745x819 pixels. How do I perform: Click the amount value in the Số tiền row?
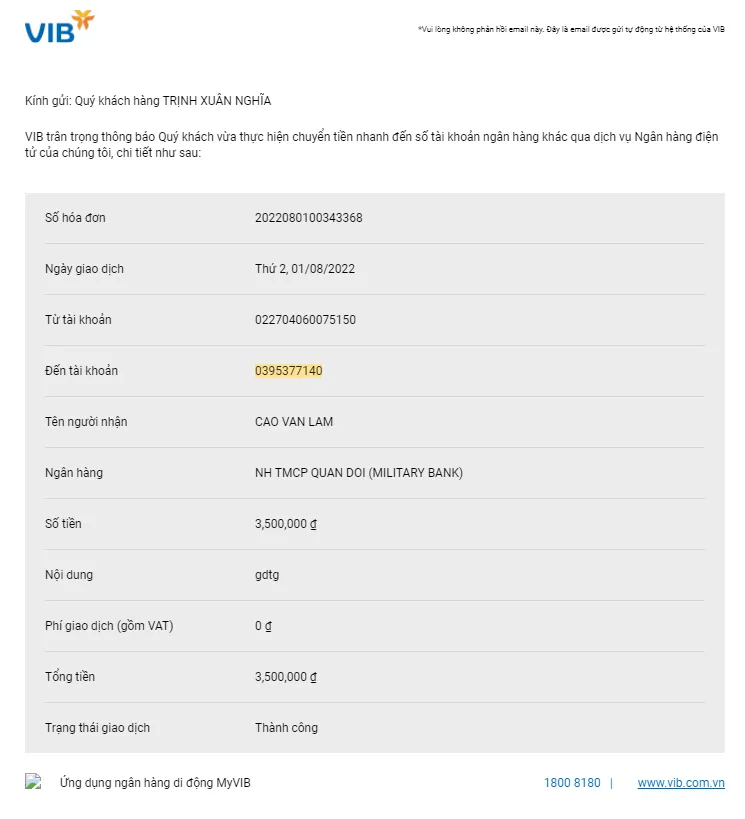click(285, 524)
